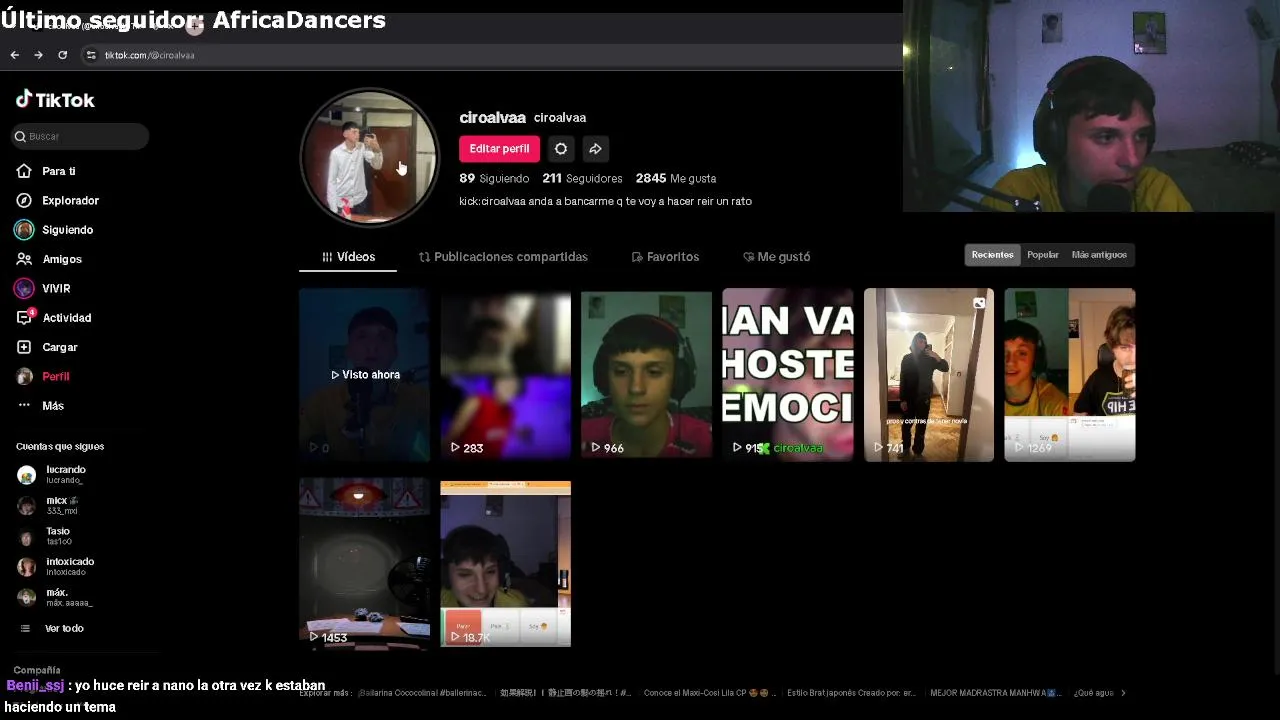
Task: Click the share profile arrow icon
Action: [595, 149]
